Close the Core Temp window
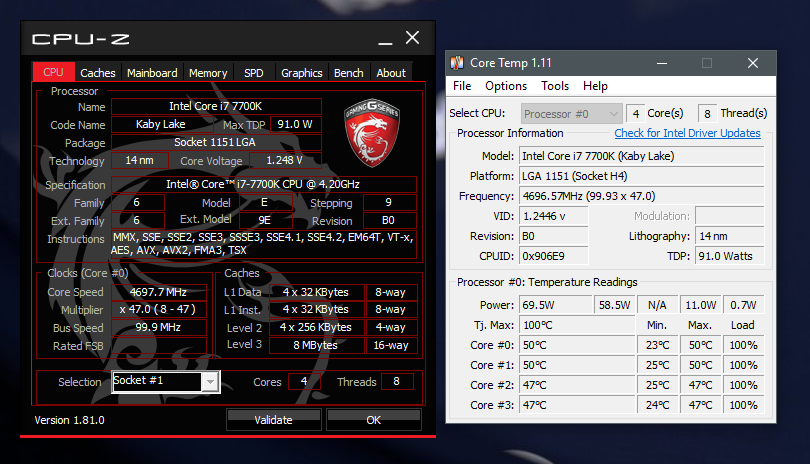 point(753,63)
